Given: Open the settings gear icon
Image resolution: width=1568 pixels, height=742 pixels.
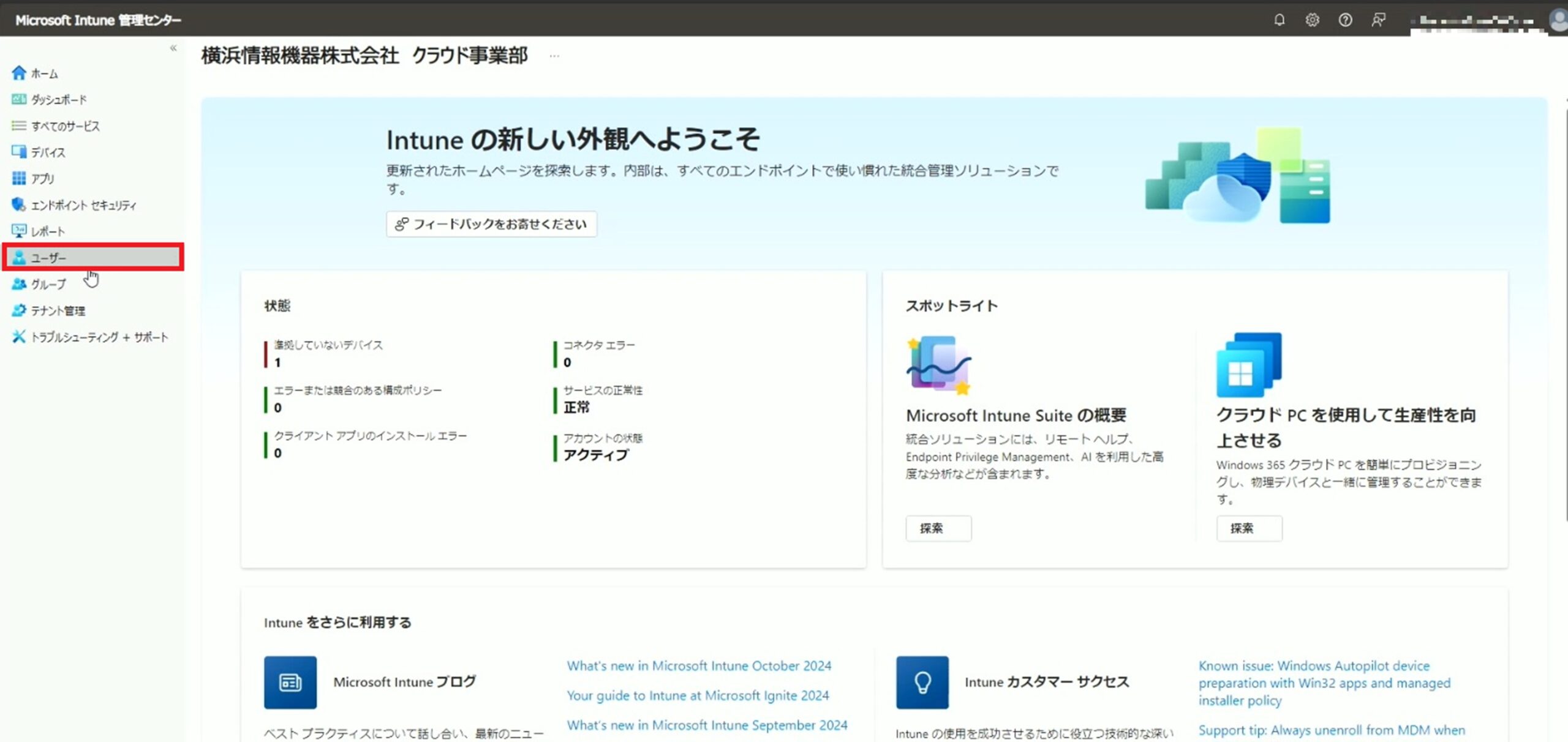Looking at the screenshot, I should (1312, 20).
